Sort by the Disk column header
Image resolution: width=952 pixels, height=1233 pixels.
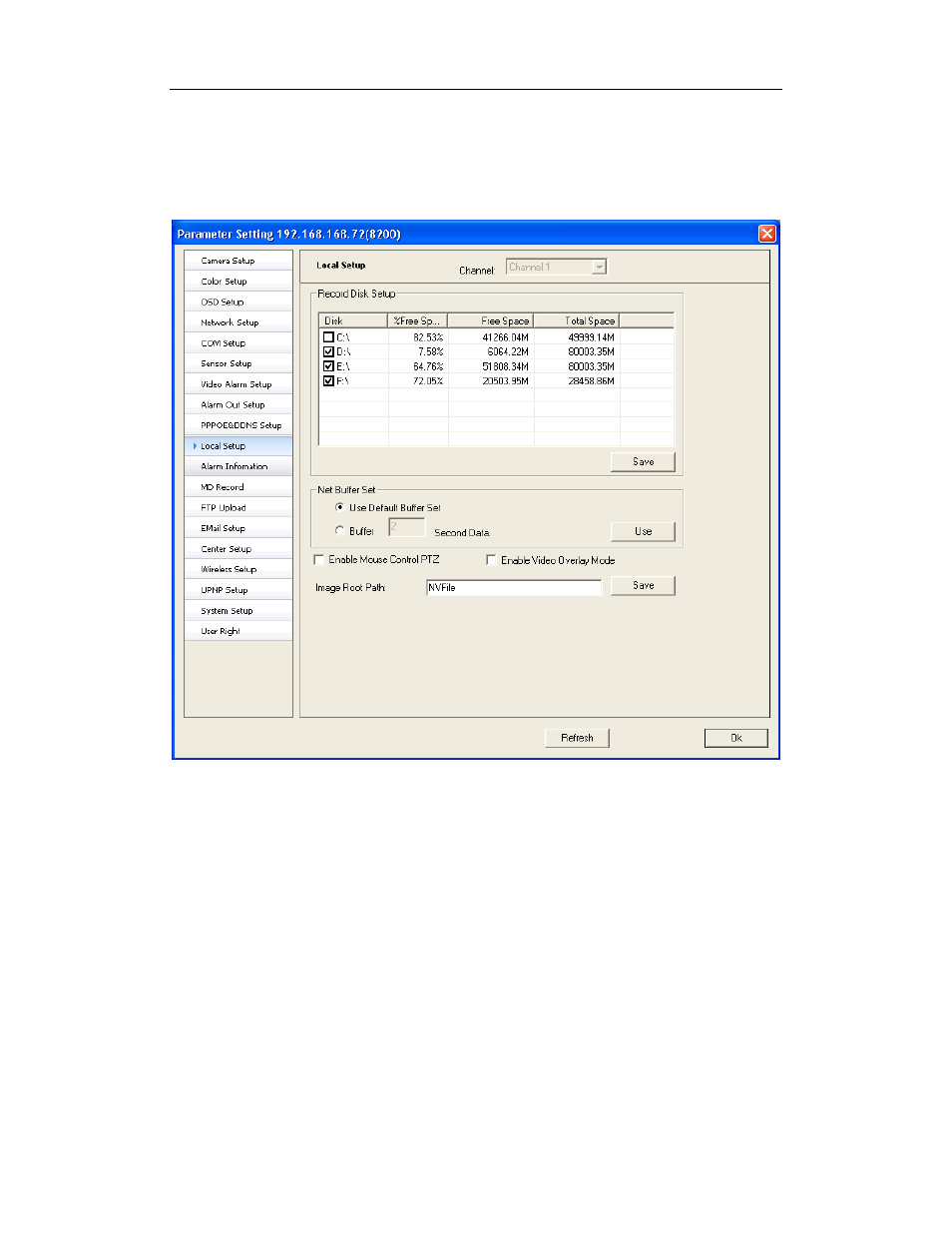pos(353,320)
